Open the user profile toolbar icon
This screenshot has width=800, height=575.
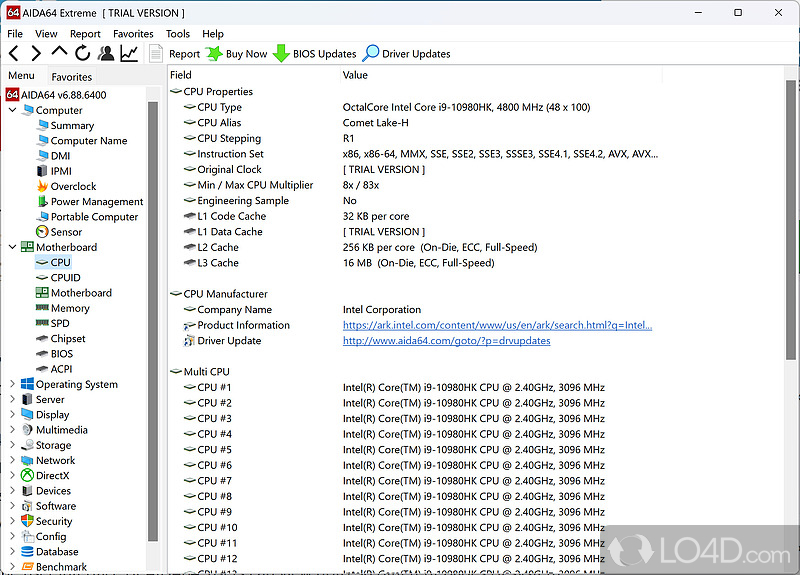(105, 54)
